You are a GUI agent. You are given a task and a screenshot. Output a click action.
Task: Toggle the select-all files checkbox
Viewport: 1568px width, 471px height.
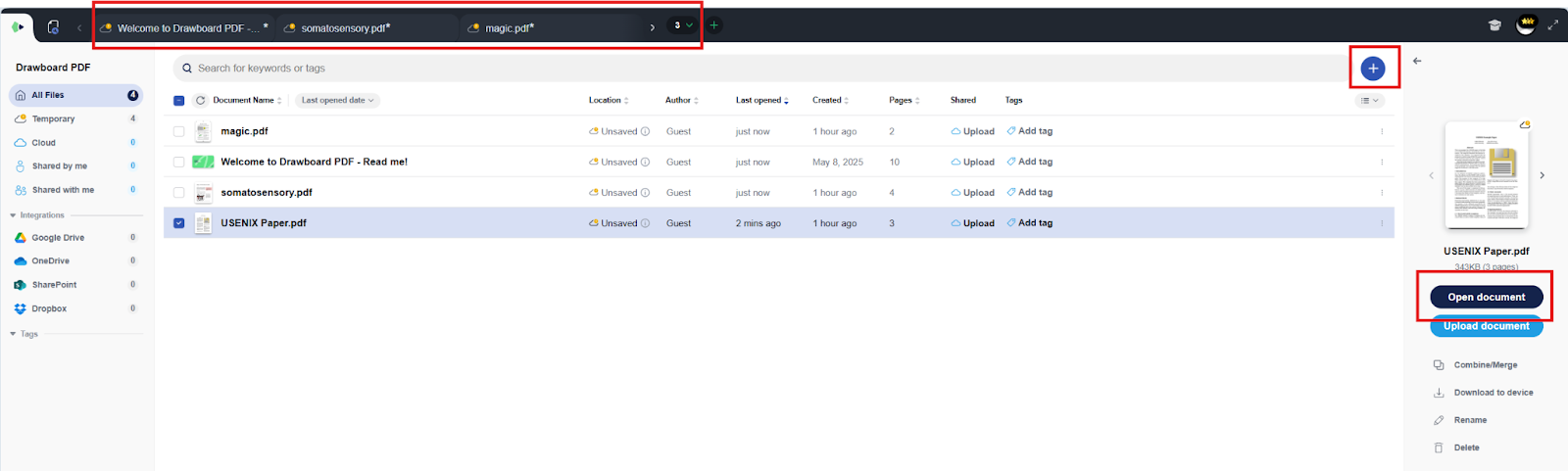[178, 100]
